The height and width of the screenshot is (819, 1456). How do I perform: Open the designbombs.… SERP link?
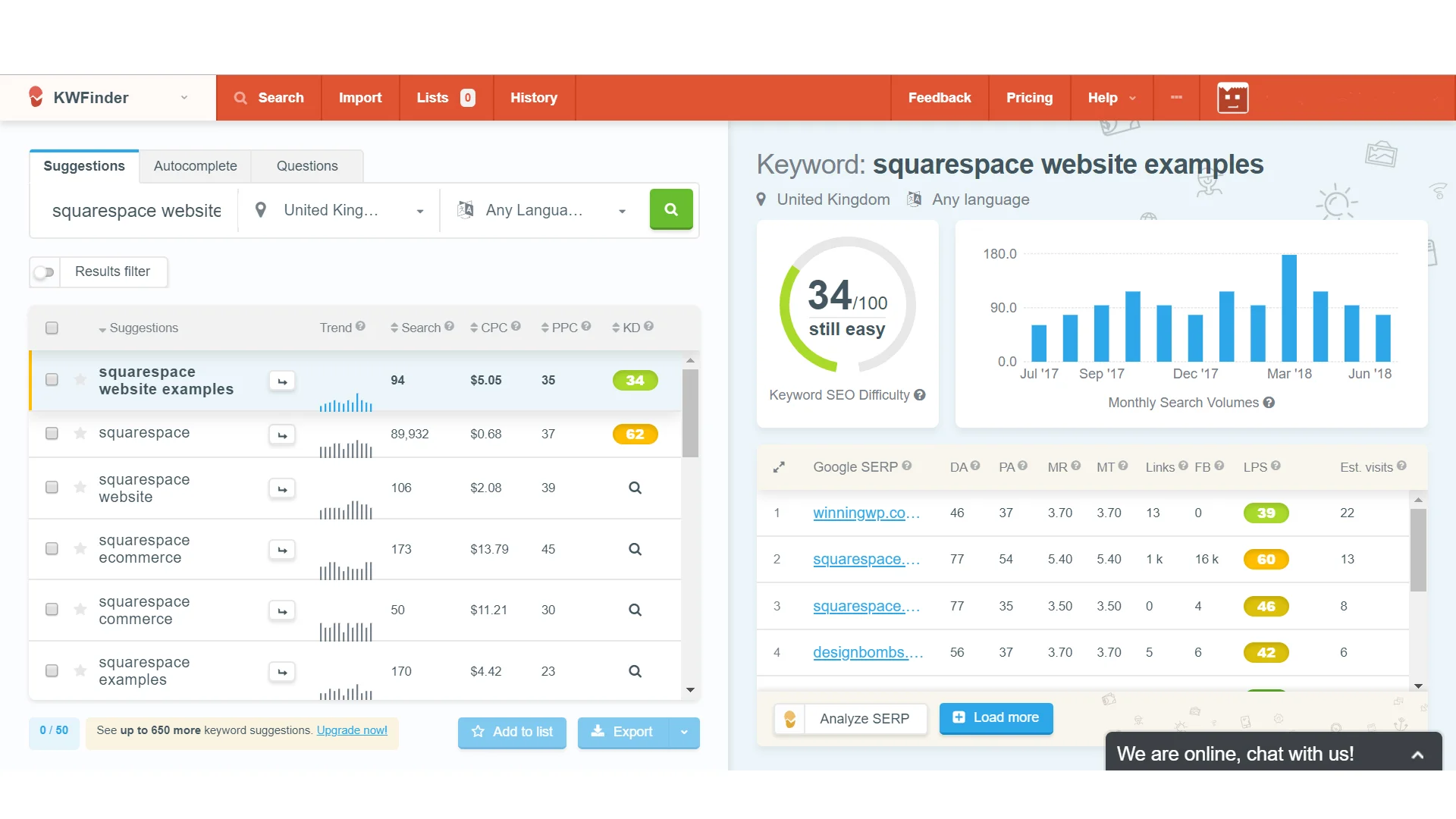click(x=868, y=653)
